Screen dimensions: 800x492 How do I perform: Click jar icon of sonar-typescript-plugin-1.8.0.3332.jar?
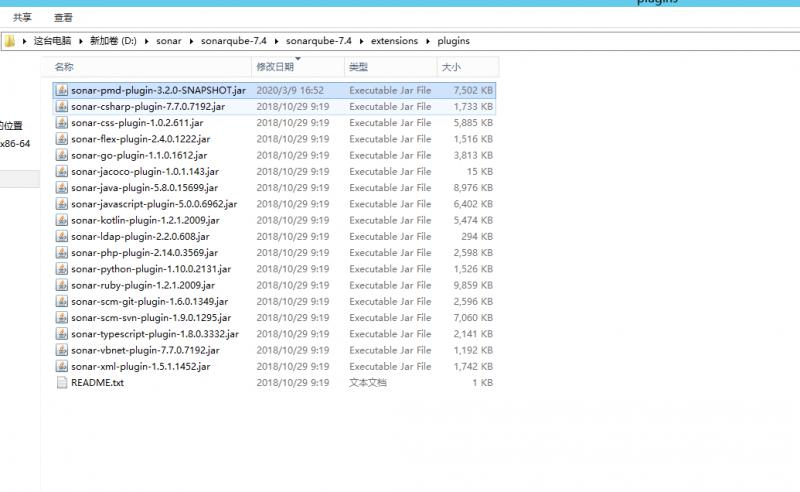tap(62, 334)
